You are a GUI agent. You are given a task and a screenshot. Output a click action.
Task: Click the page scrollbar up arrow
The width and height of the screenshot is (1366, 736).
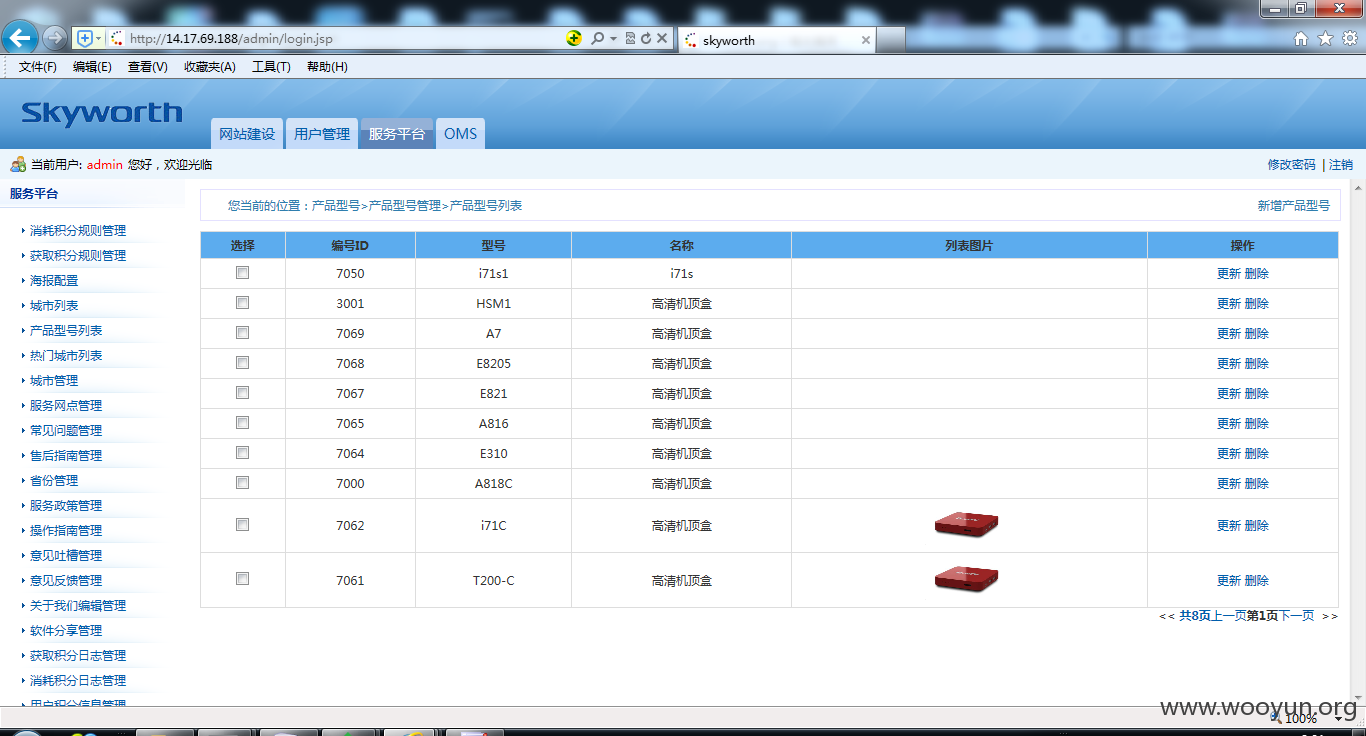pyautogui.click(x=1357, y=187)
